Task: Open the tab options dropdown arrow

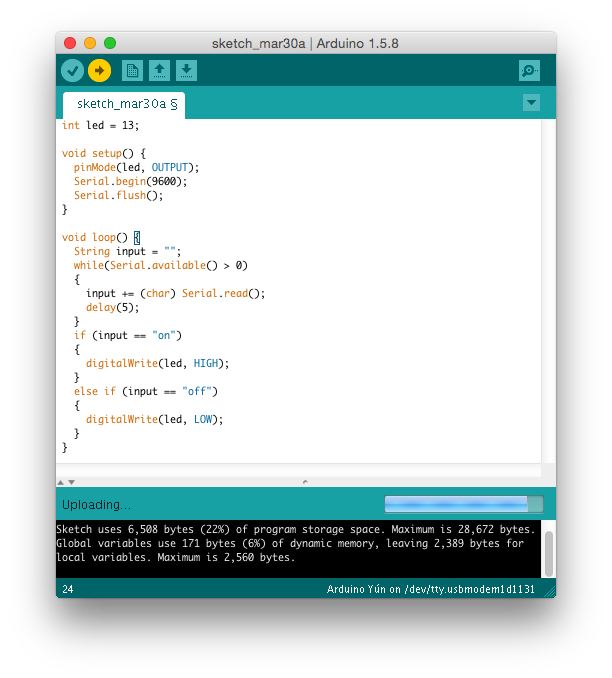Action: pyautogui.click(x=531, y=103)
